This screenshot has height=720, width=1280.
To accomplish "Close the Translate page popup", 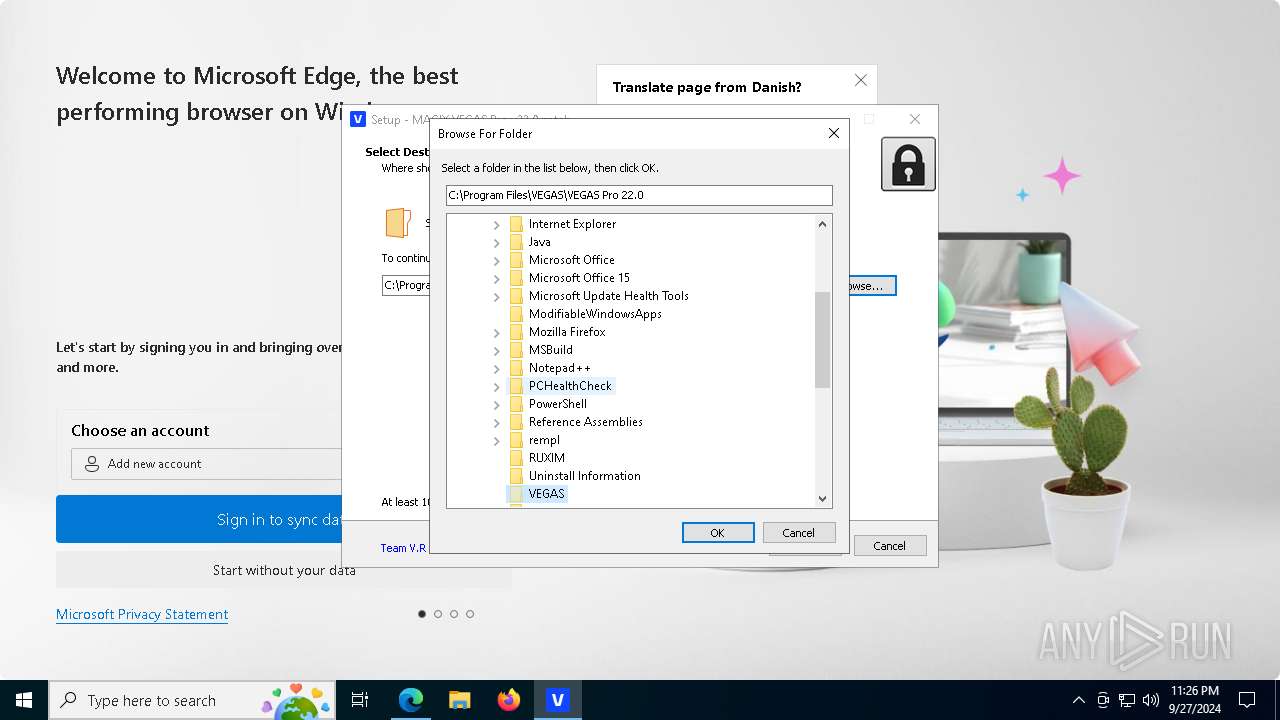I will [x=860, y=80].
